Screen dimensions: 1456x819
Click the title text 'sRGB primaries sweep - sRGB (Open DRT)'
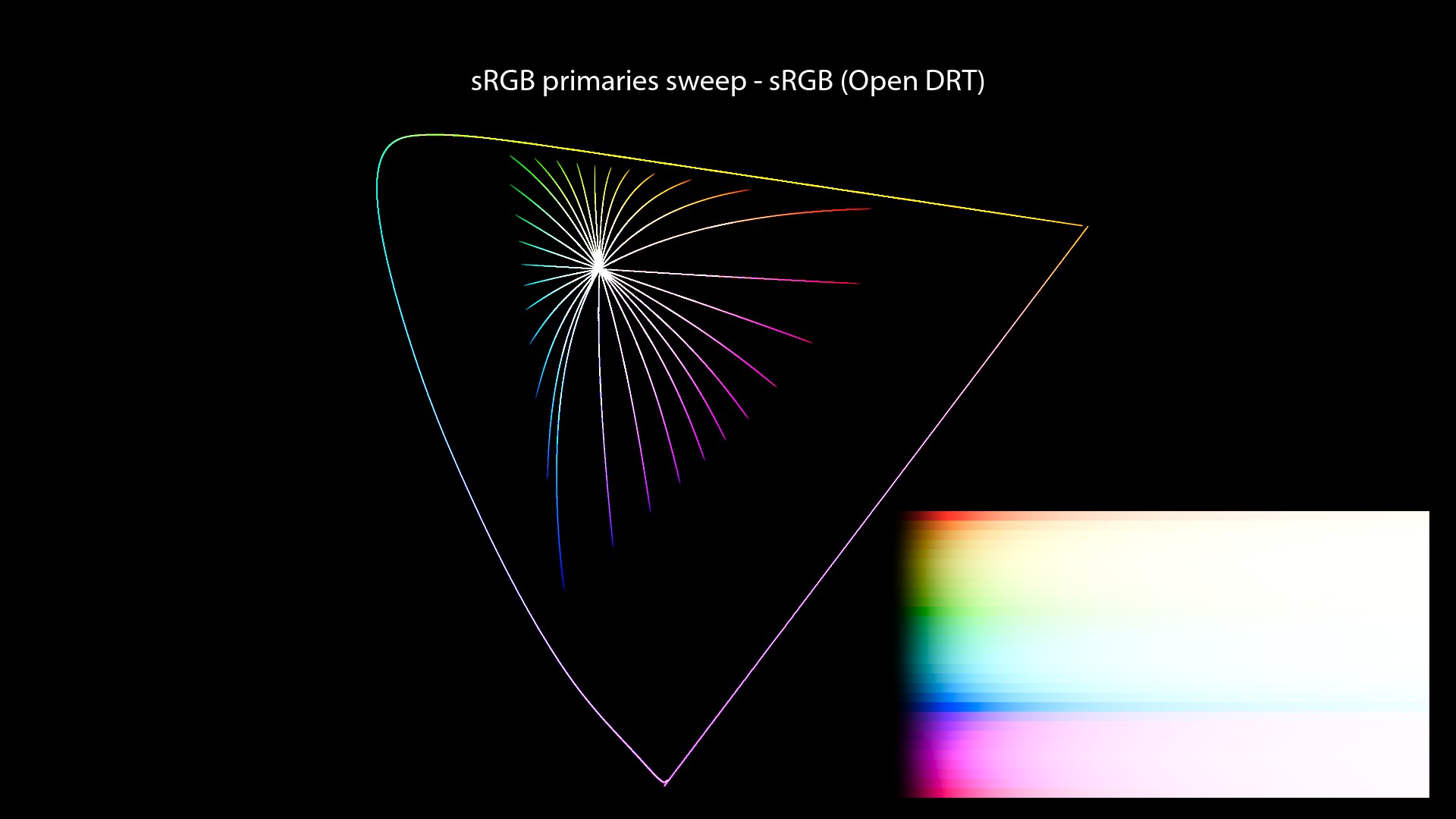(727, 81)
